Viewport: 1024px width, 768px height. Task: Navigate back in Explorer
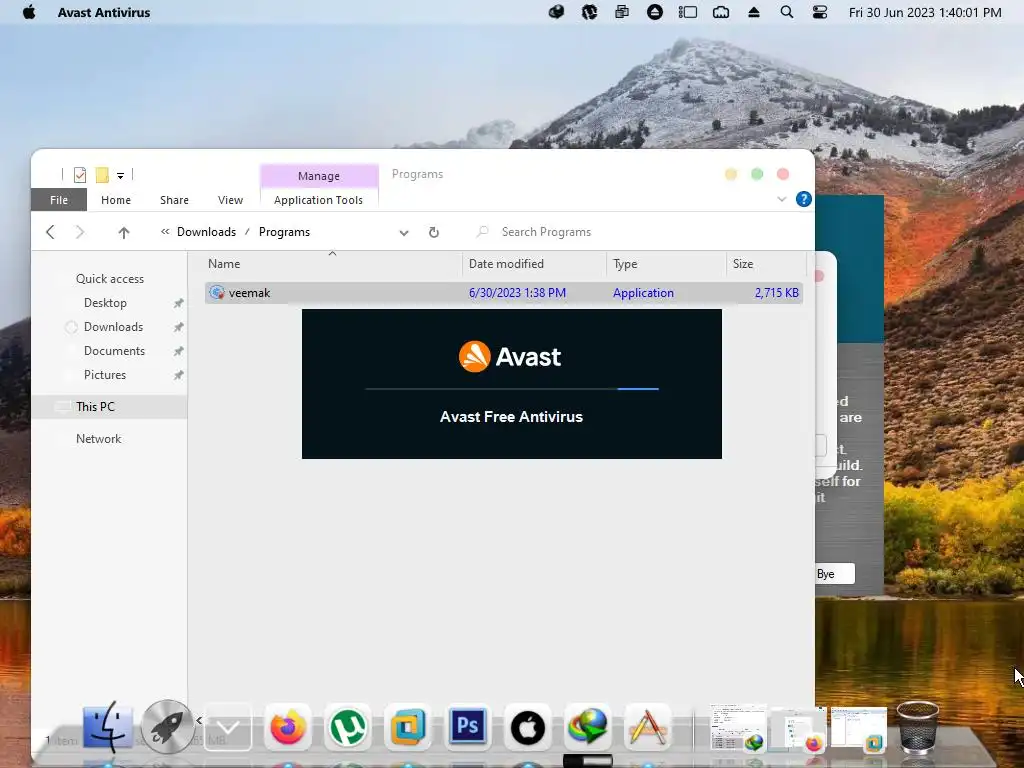click(50, 232)
